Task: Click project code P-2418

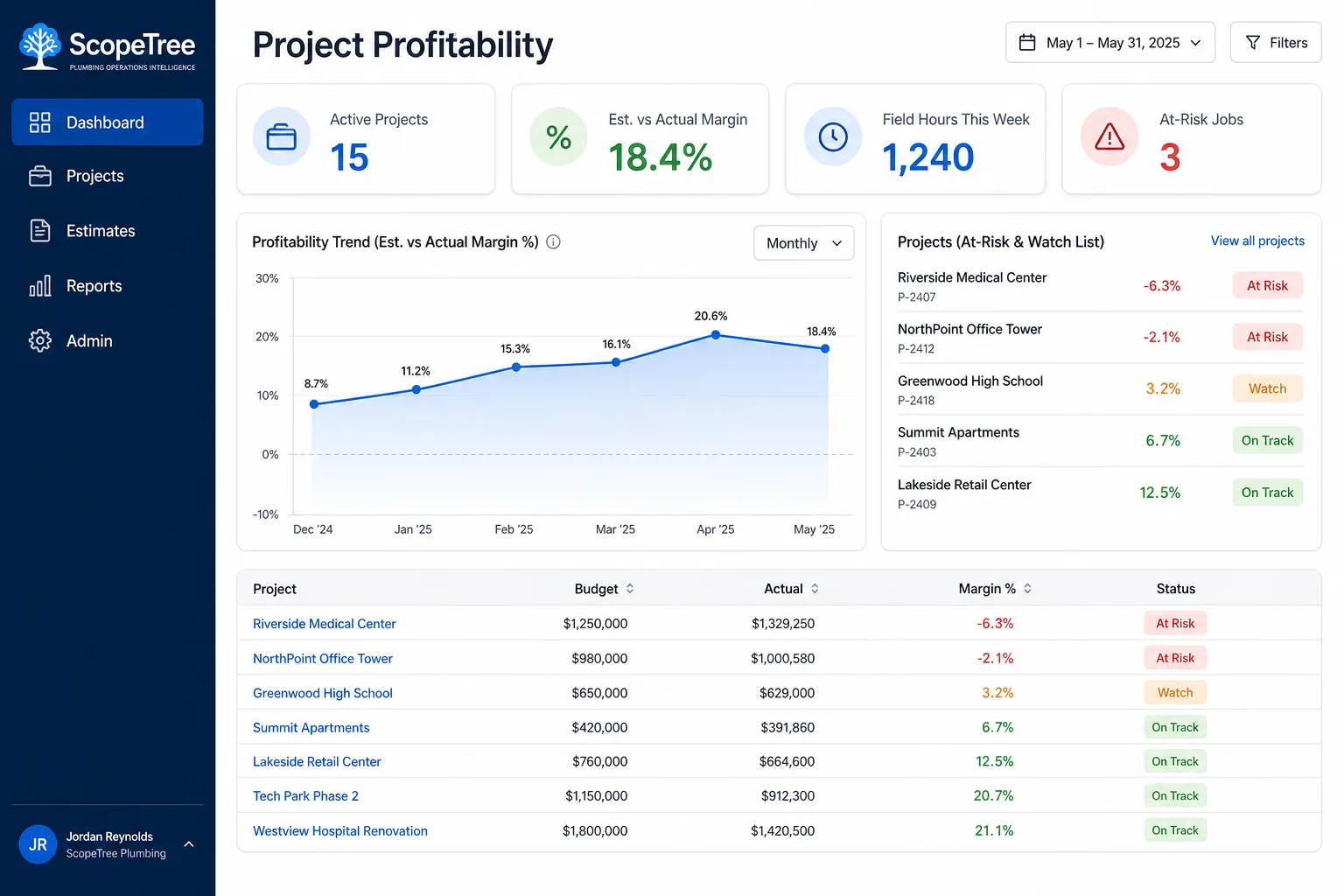Action: coord(916,400)
